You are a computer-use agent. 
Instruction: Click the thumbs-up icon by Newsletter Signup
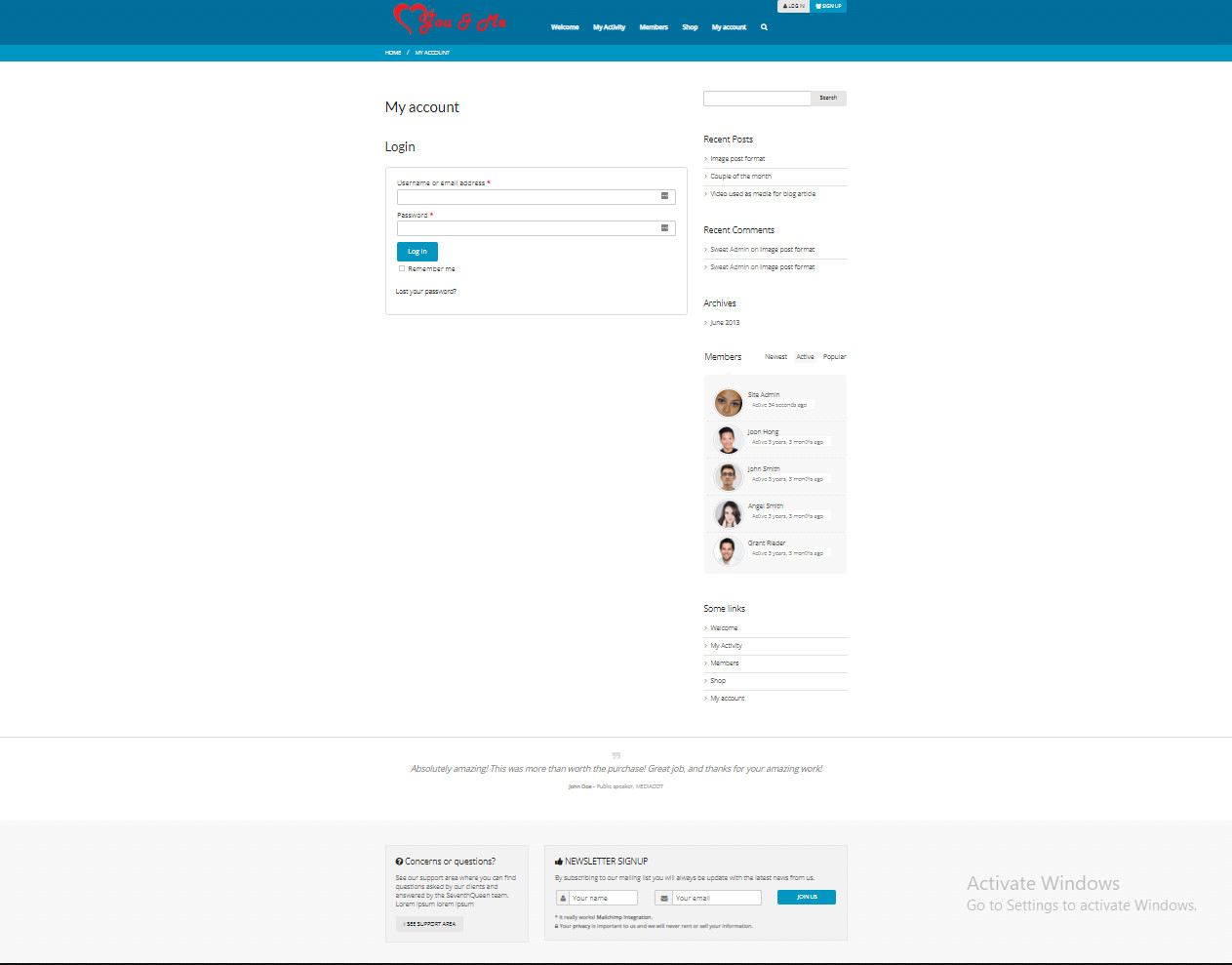click(x=559, y=862)
